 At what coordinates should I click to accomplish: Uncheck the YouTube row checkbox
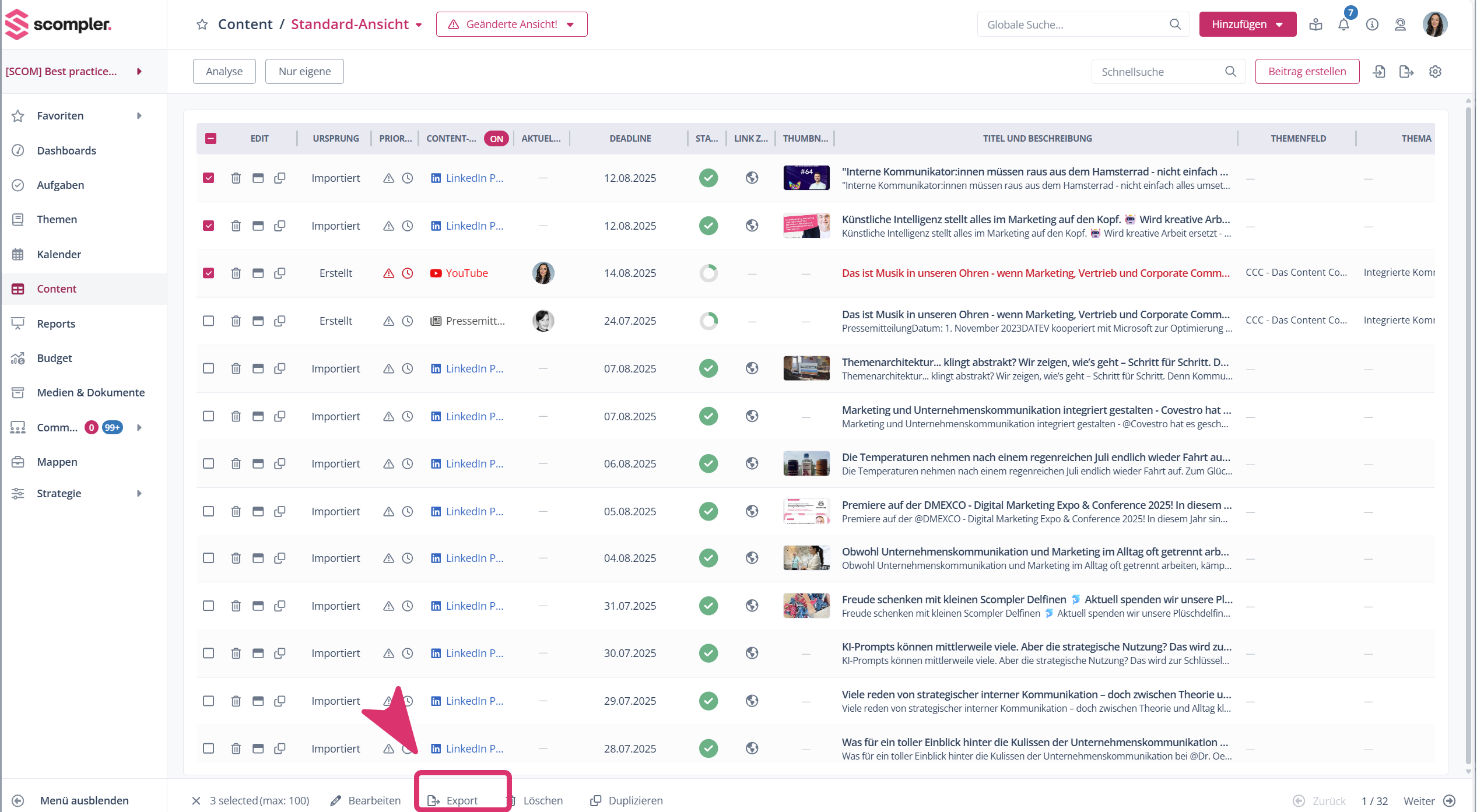[208, 273]
